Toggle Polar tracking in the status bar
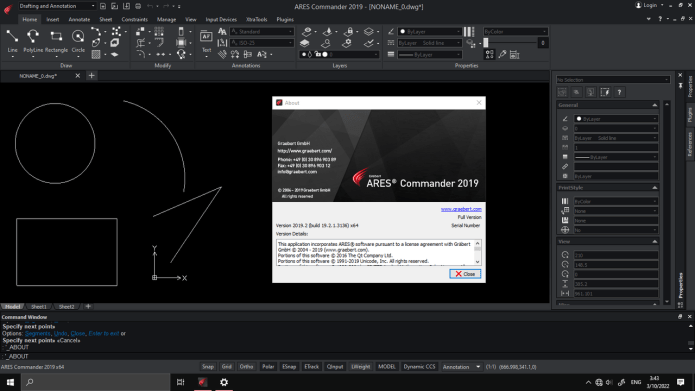The image size is (695, 391). point(268,367)
